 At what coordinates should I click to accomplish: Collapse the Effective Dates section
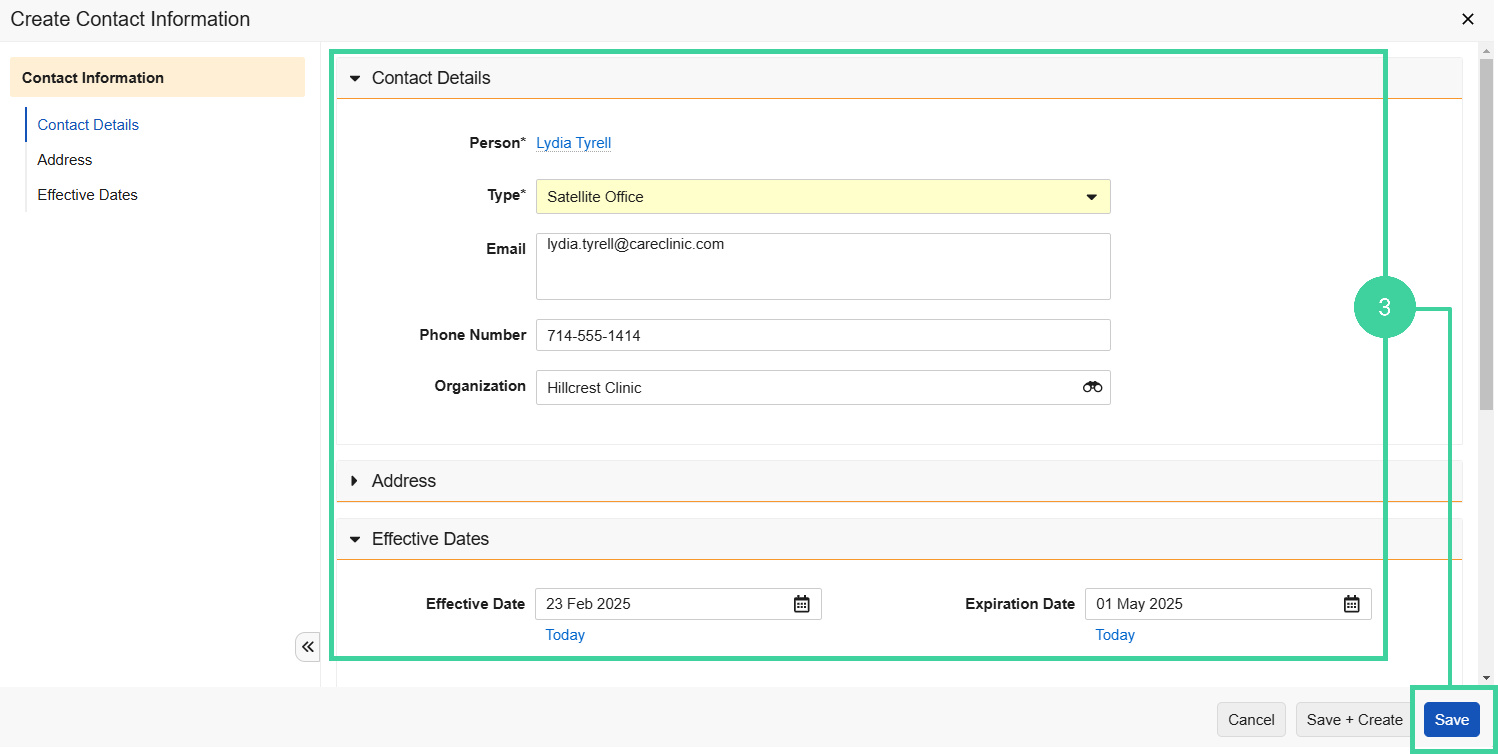coord(355,539)
